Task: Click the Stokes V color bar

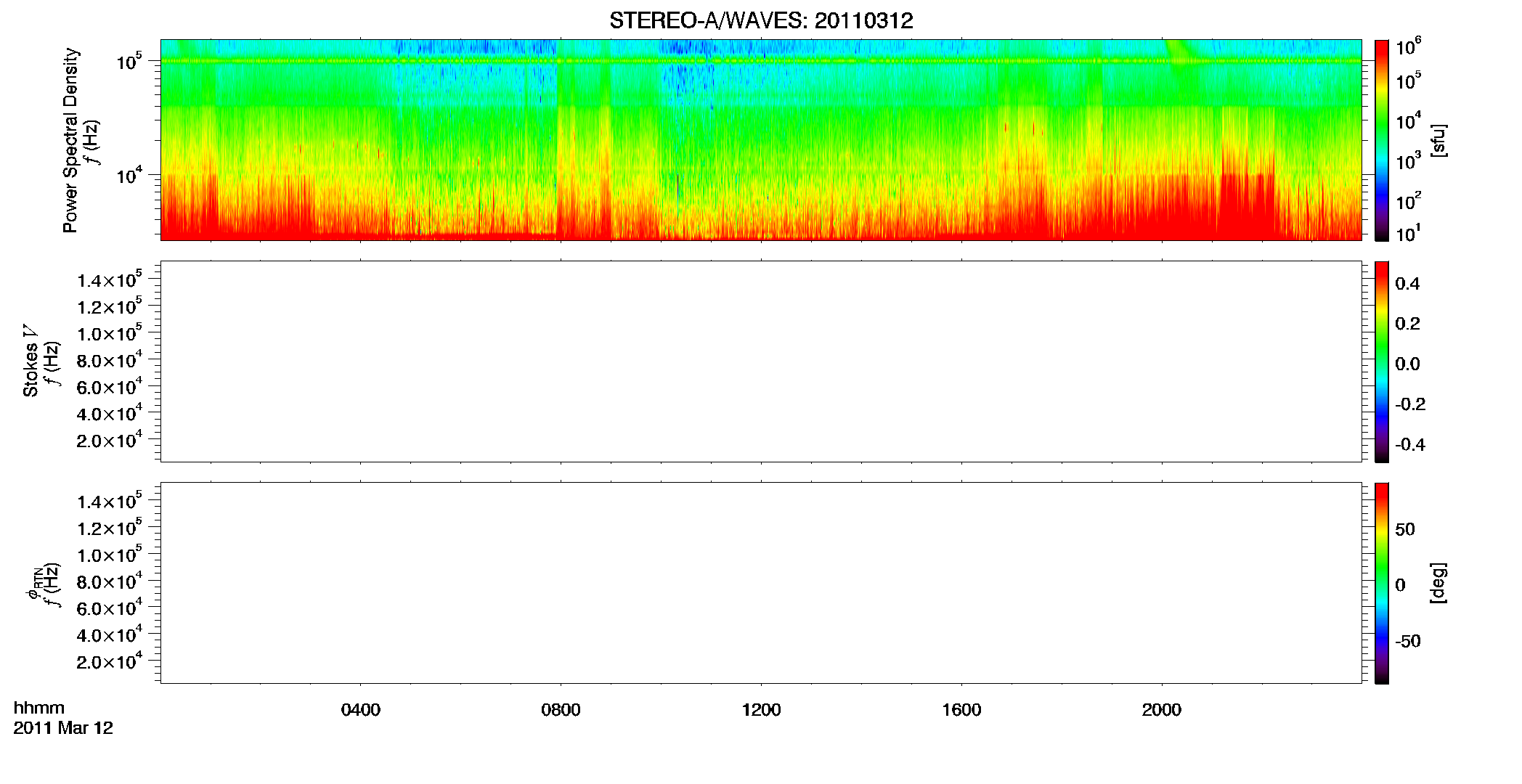Action: pos(1382,362)
